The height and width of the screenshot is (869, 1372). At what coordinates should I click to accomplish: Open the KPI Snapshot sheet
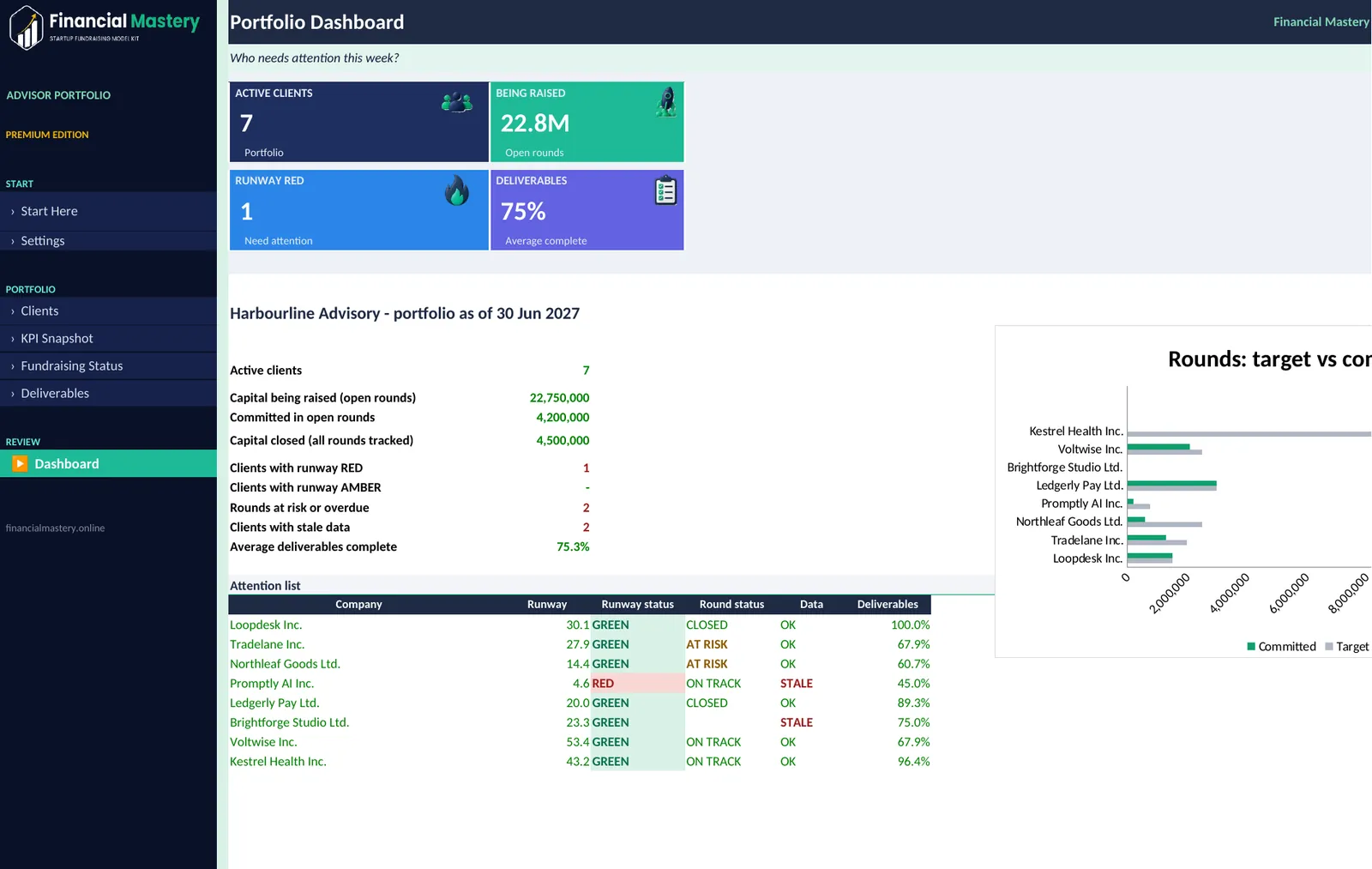coord(108,339)
